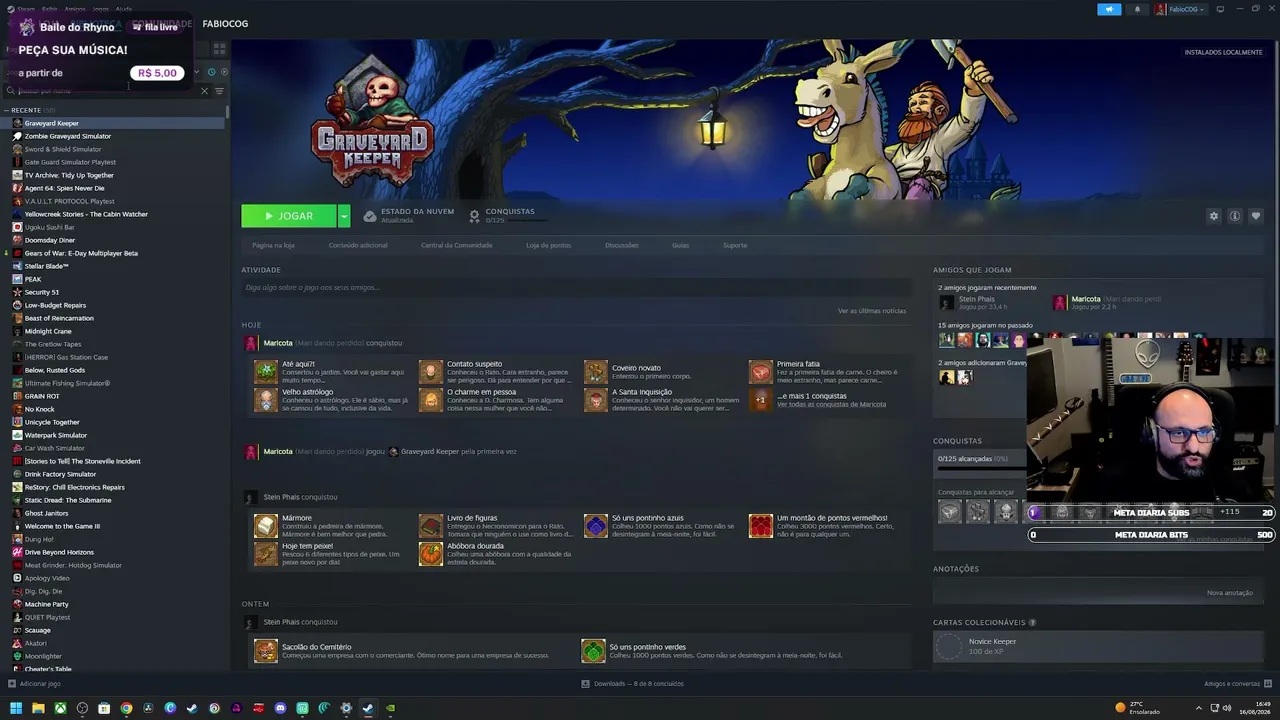The width and height of the screenshot is (1280, 720).
Task: Open the FabioCOG account dropdown
Action: [x=1180, y=9]
